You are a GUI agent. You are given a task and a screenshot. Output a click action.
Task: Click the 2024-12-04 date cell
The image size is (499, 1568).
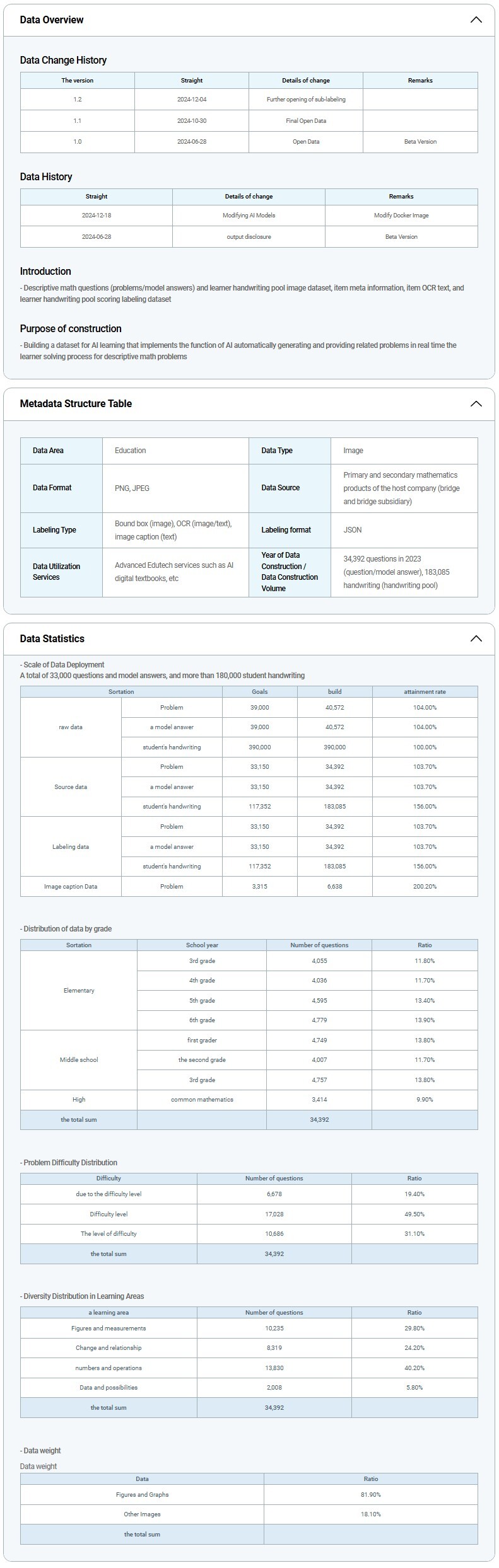coord(192,100)
